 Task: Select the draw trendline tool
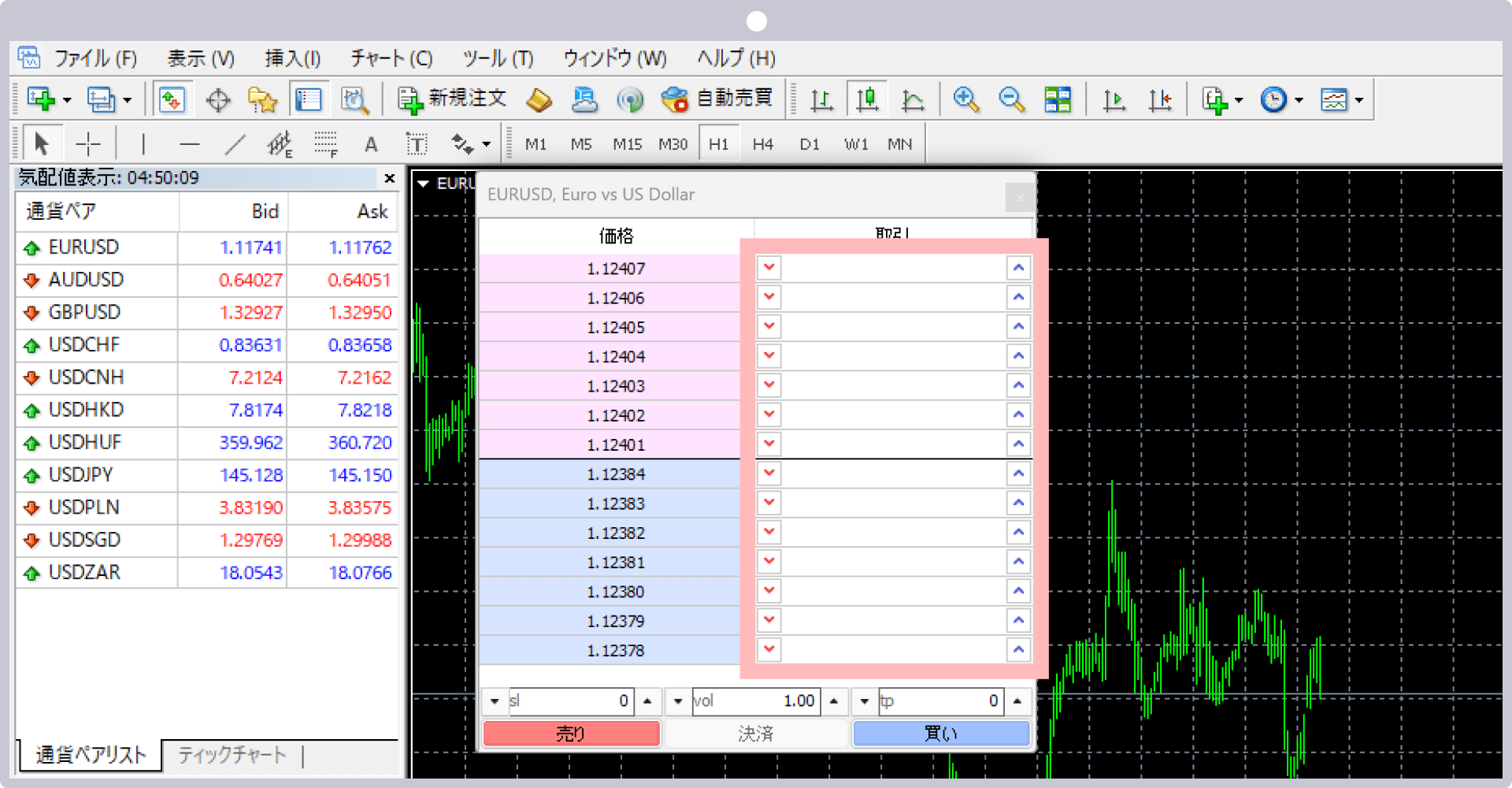click(235, 144)
